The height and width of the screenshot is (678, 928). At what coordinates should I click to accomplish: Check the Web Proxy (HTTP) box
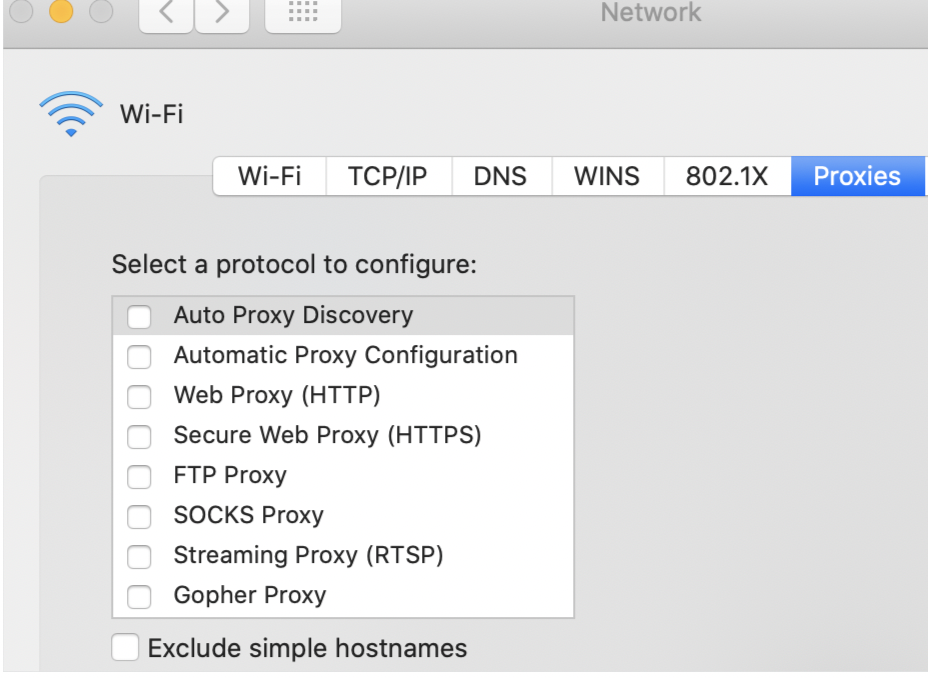point(139,395)
